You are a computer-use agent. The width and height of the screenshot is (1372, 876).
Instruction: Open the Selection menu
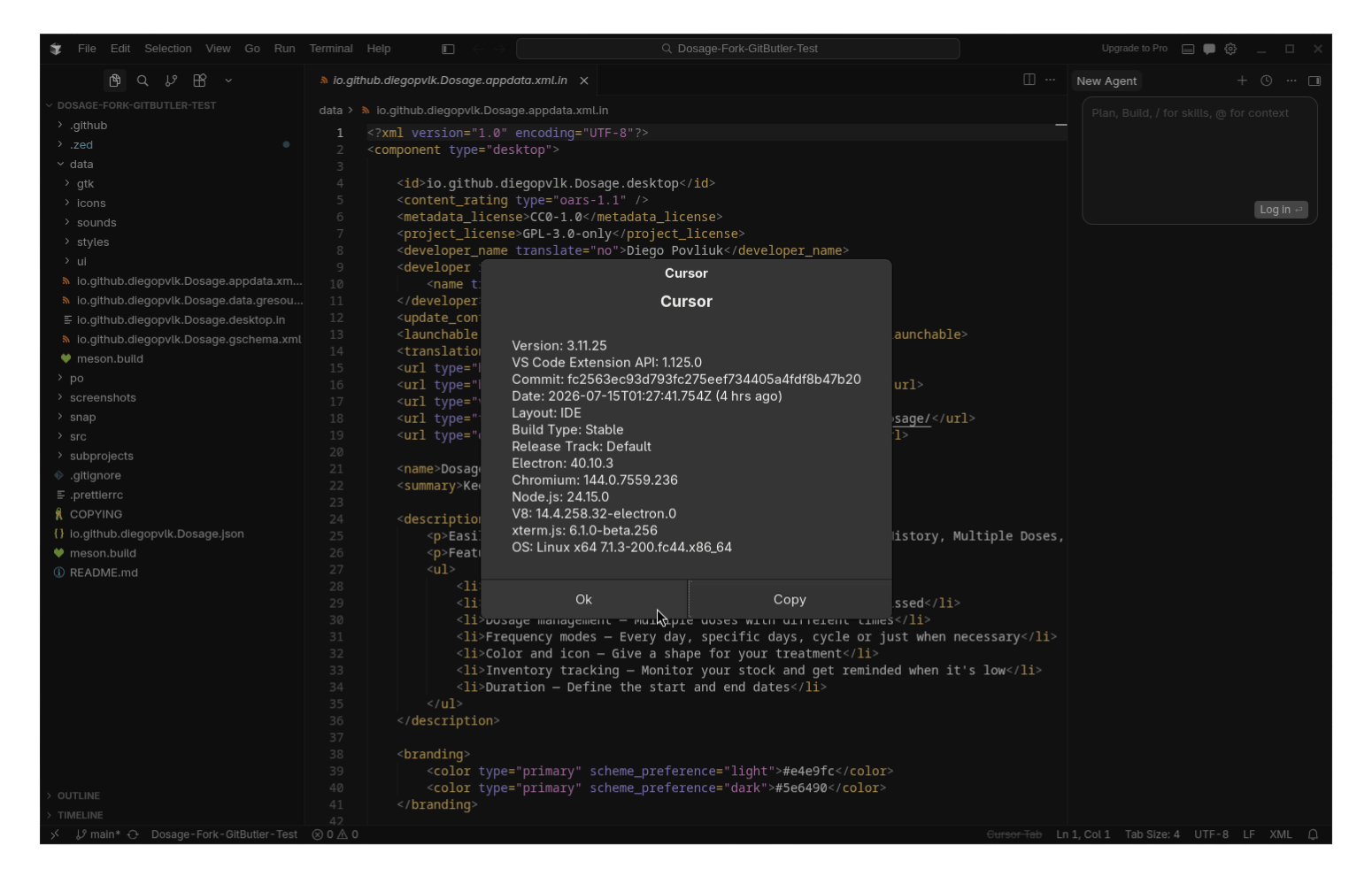pyautogui.click(x=168, y=49)
